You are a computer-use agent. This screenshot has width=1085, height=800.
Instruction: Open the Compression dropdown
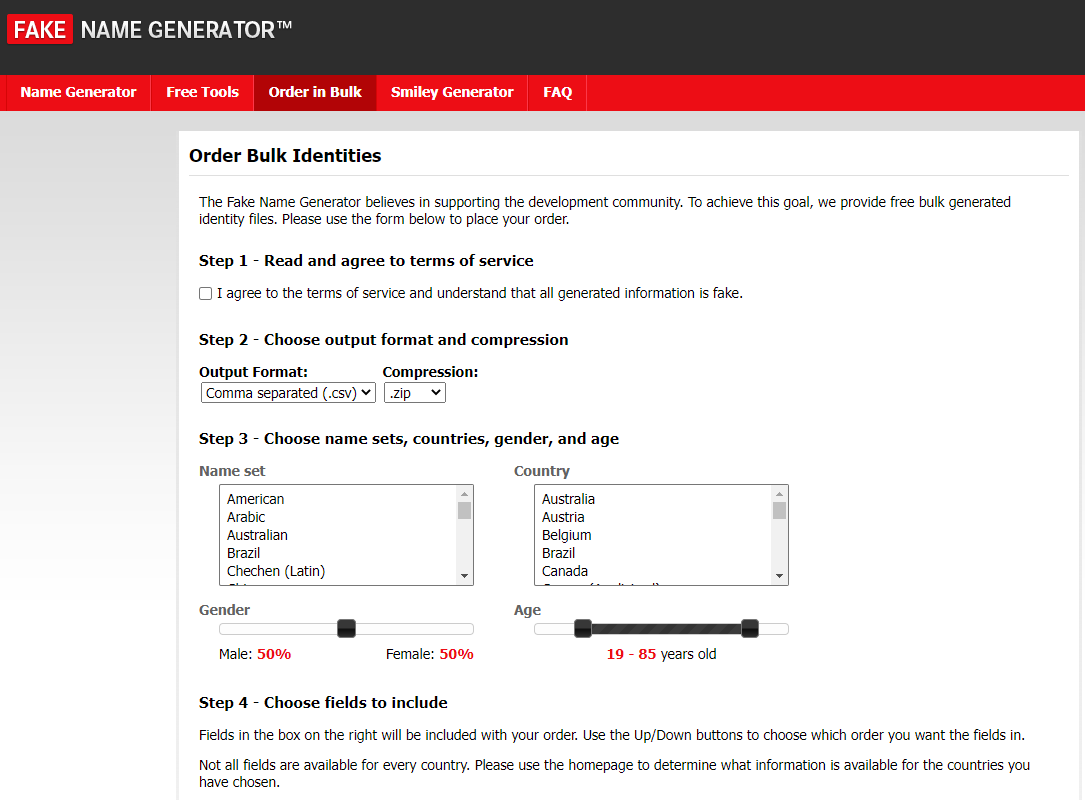[x=414, y=393]
